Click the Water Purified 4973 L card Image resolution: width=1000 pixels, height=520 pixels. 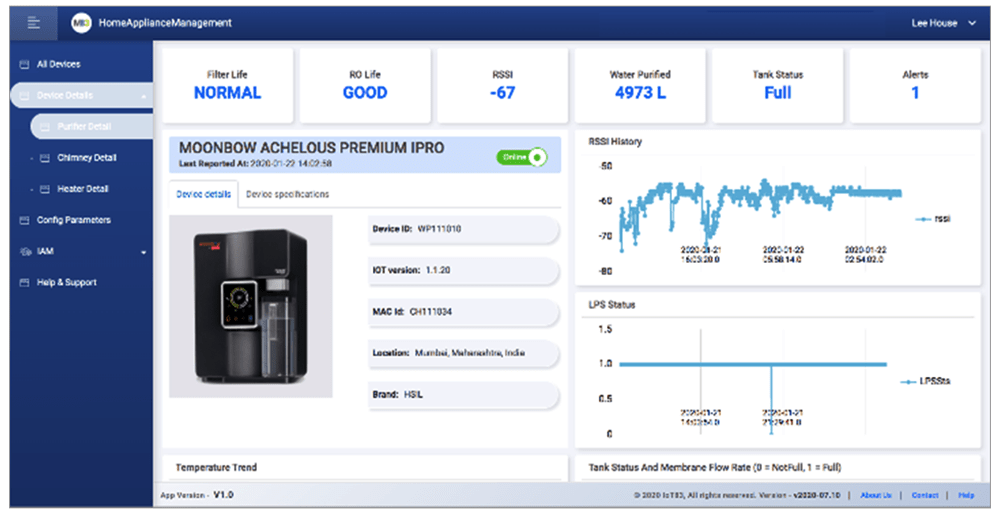640,85
